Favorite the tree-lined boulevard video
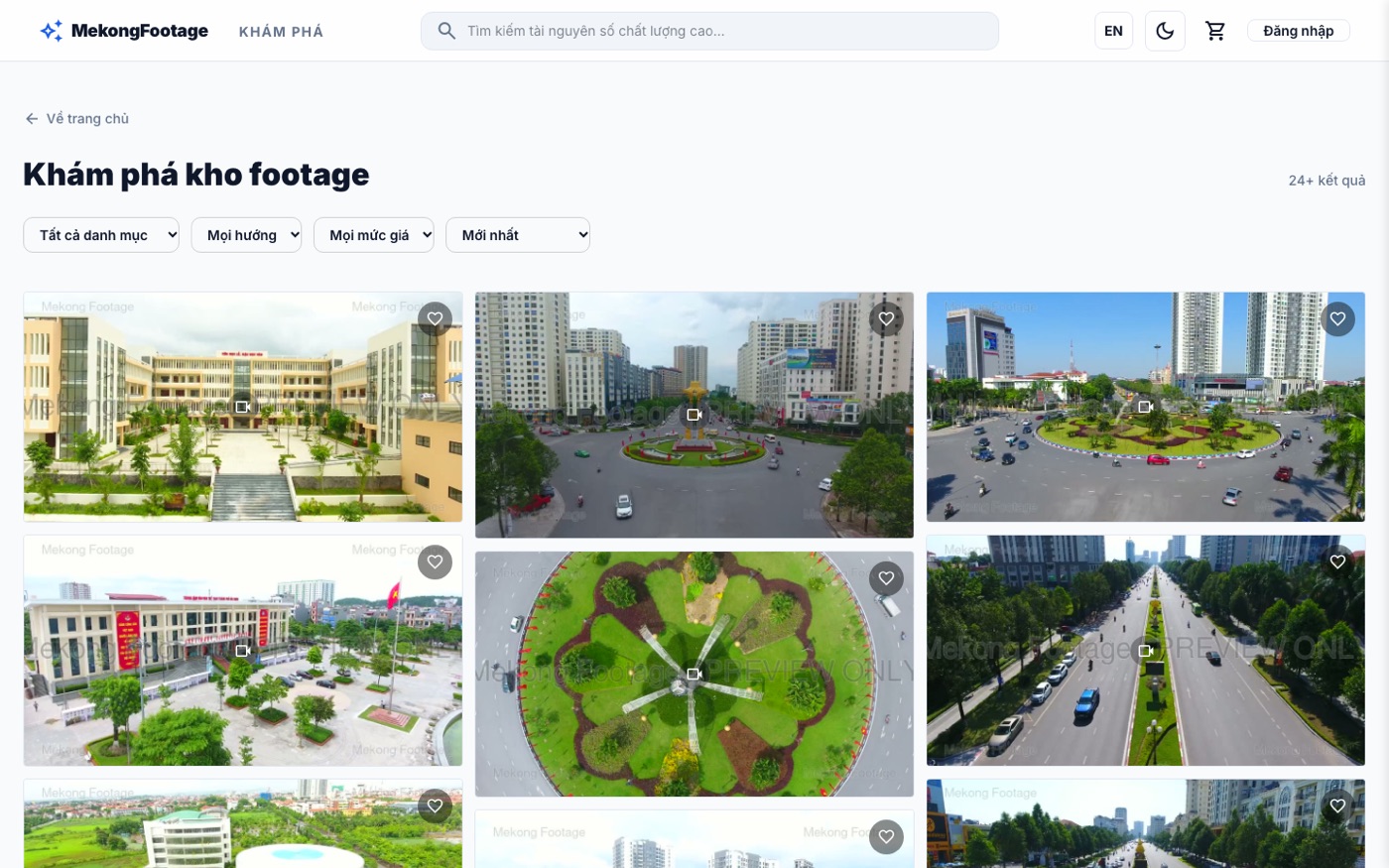1389x868 pixels. (x=1337, y=562)
